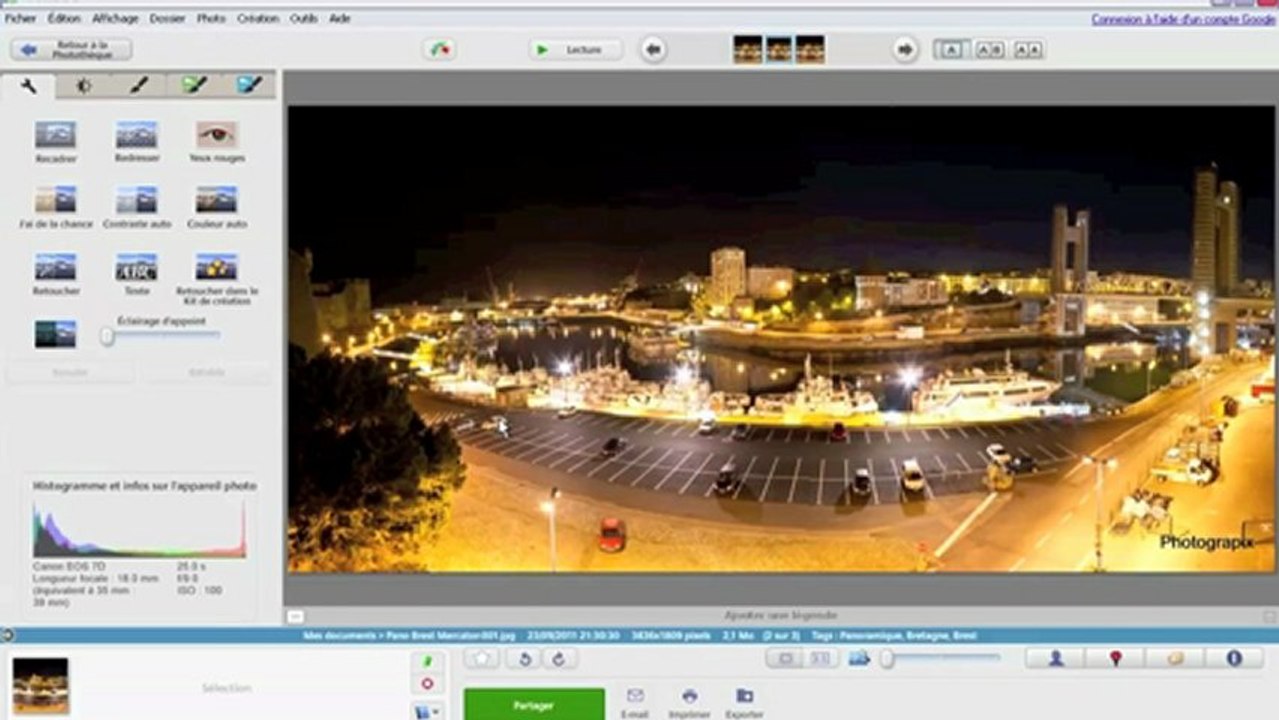The width and height of the screenshot is (1279, 720).
Task: Go to next photo with right arrow
Action: point(905,49)
